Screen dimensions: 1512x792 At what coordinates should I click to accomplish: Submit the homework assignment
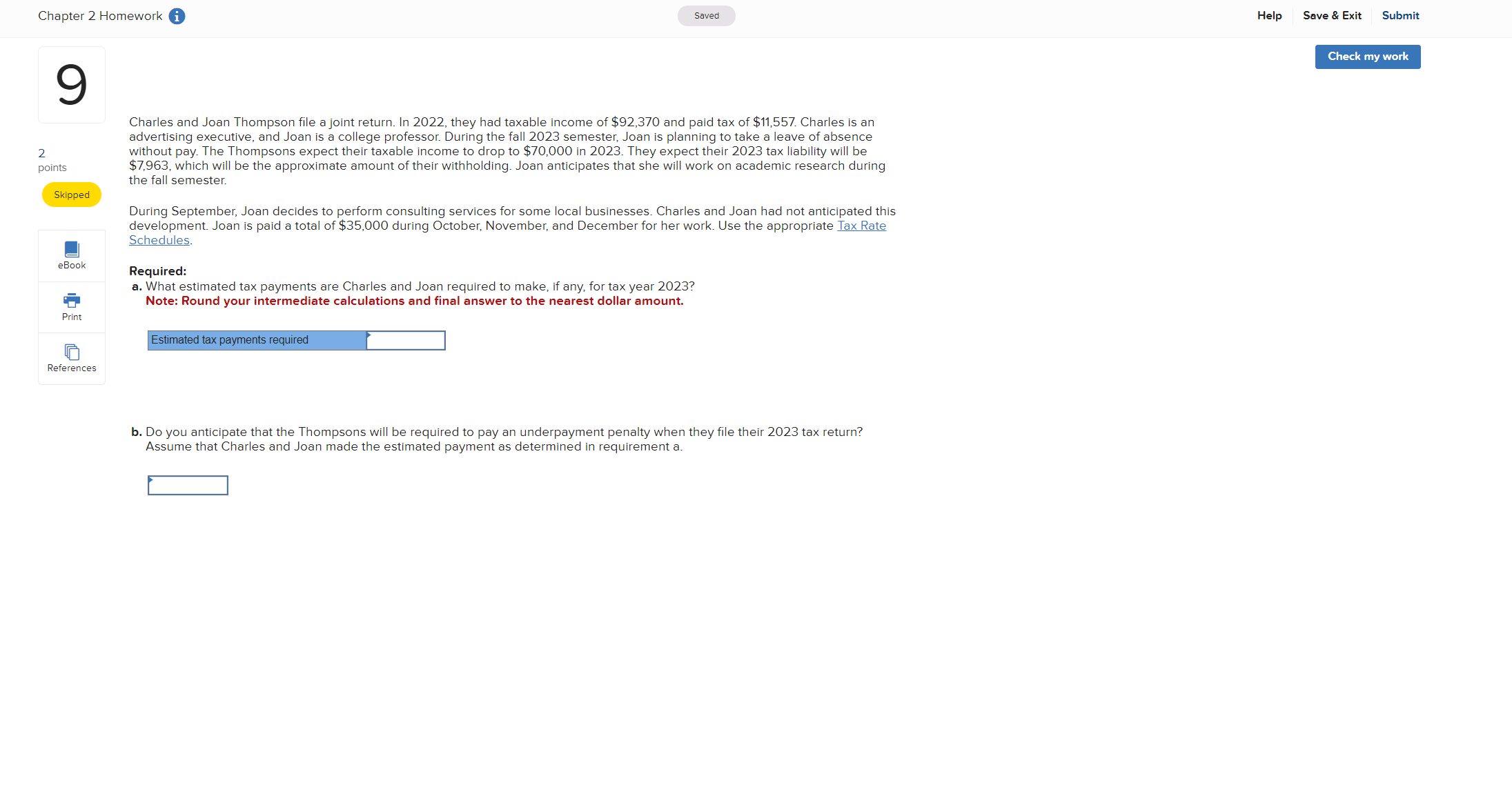coord(1400,16)
